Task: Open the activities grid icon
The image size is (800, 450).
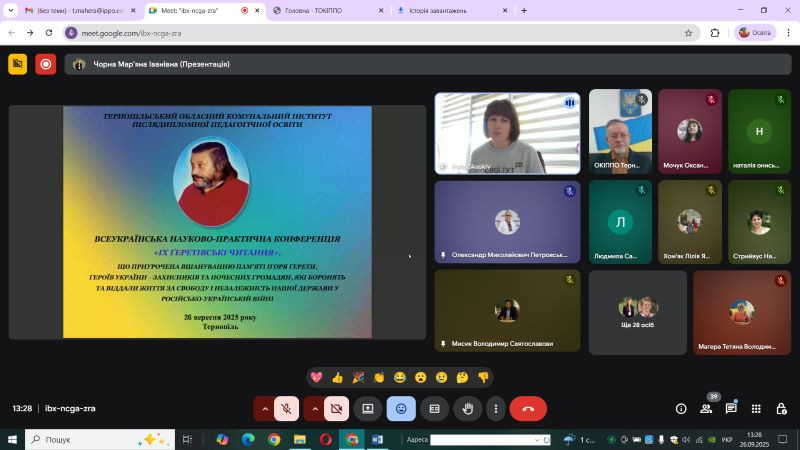Action: (755, 408)
